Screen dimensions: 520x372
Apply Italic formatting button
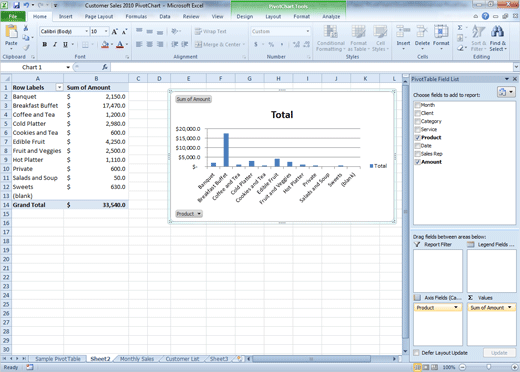point(55,44)
